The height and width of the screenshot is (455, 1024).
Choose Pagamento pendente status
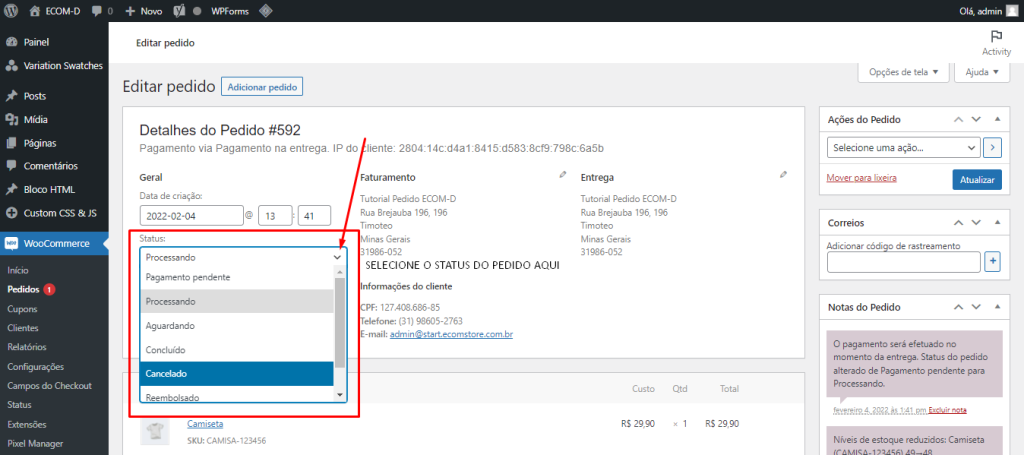click(237, 277)
